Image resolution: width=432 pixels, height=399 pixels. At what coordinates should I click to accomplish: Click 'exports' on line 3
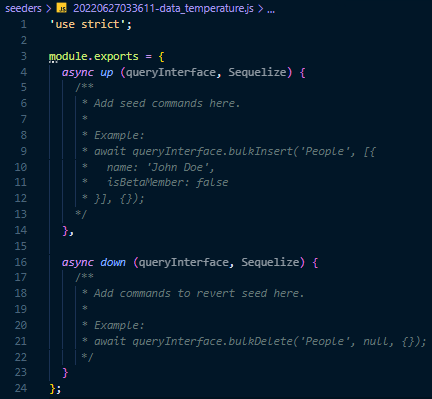[x=116, y=56]
